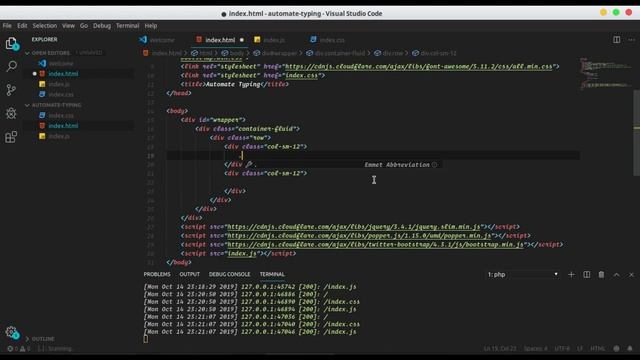Open the Search view icon
Viewport: 640px width, 360px height.
[x=11, y=66]
